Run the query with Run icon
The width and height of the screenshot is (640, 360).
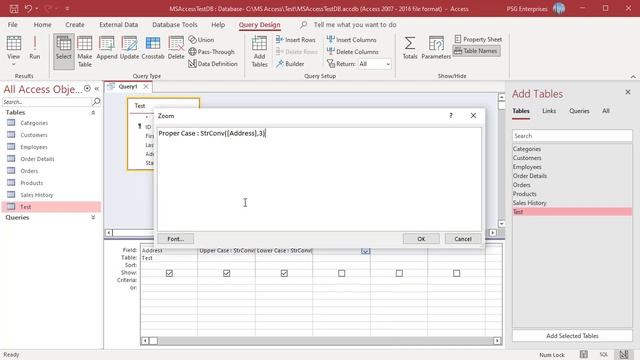click(x=35, y=47)
